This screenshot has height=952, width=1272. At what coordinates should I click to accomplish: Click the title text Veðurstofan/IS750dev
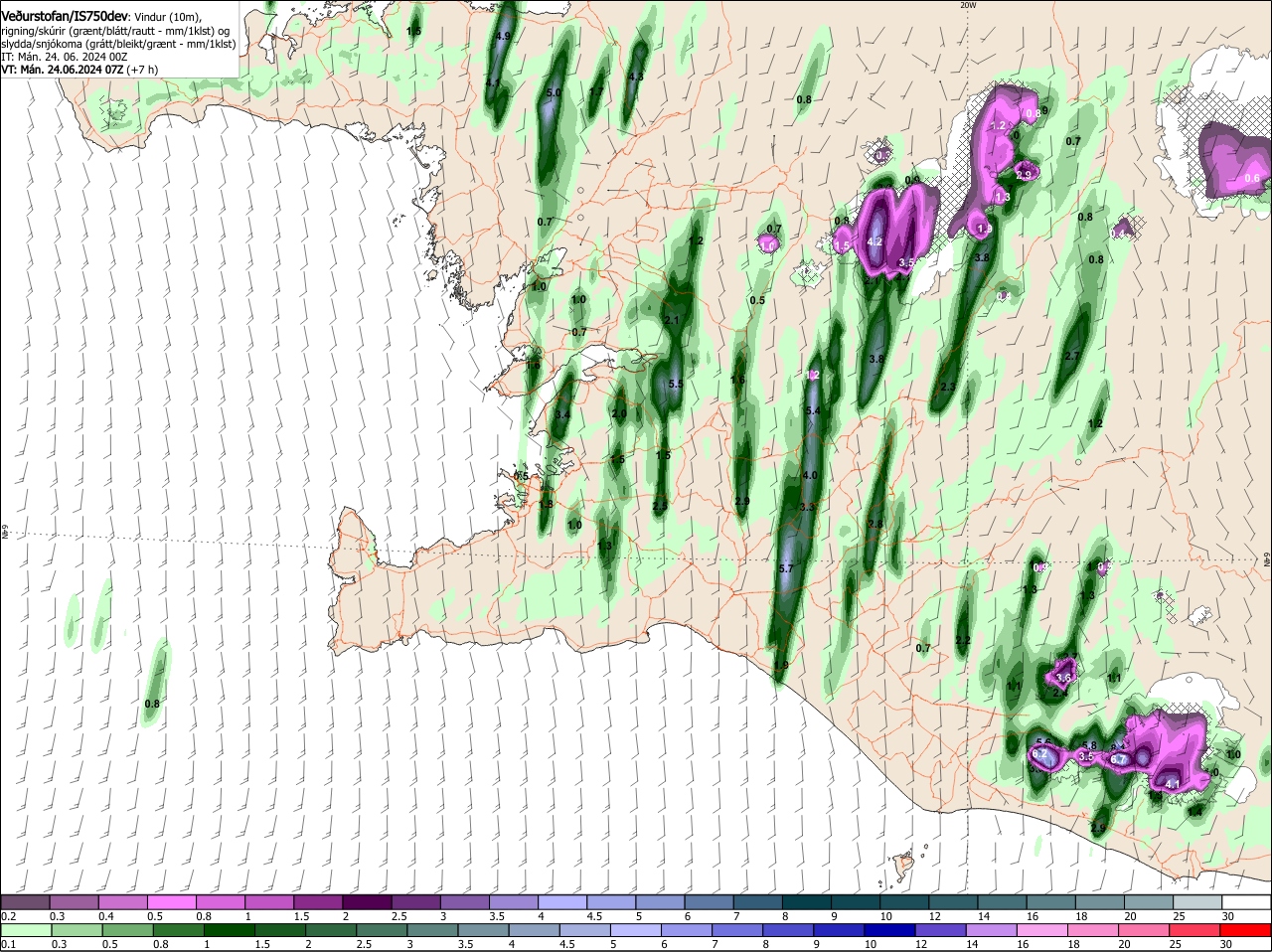66,17
